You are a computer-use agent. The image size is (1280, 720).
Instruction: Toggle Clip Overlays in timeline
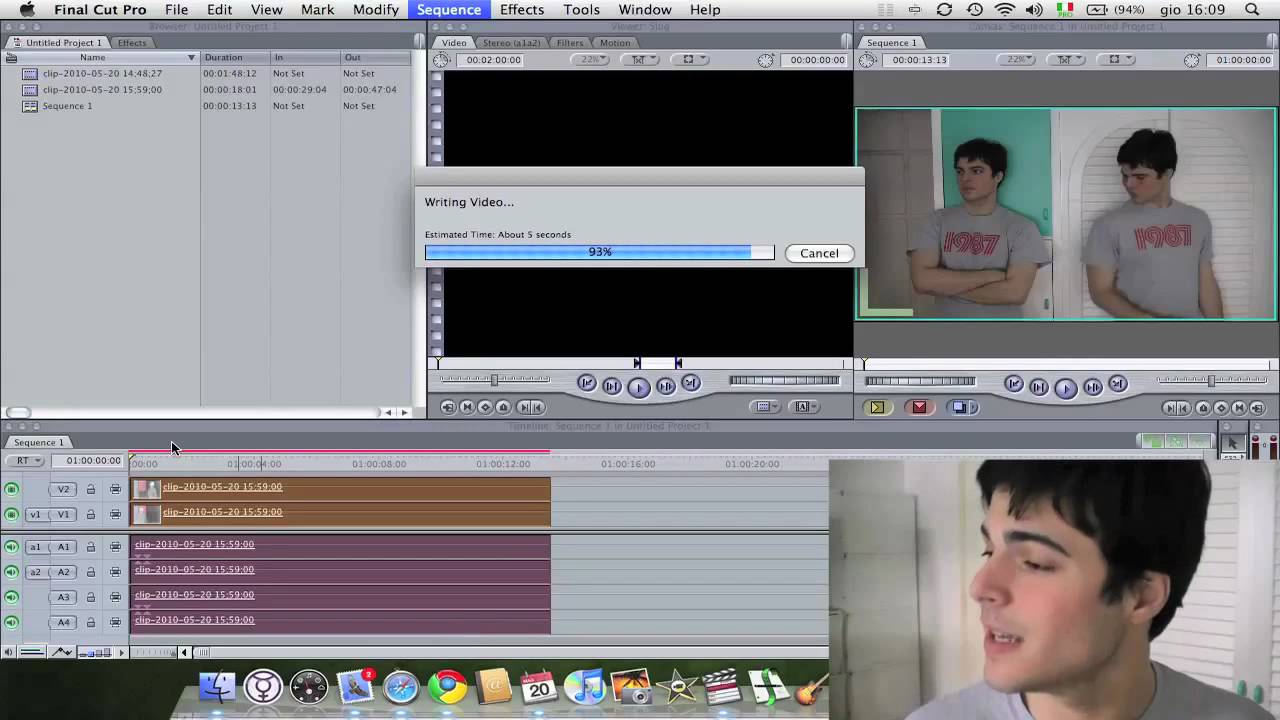click(61, 653)
